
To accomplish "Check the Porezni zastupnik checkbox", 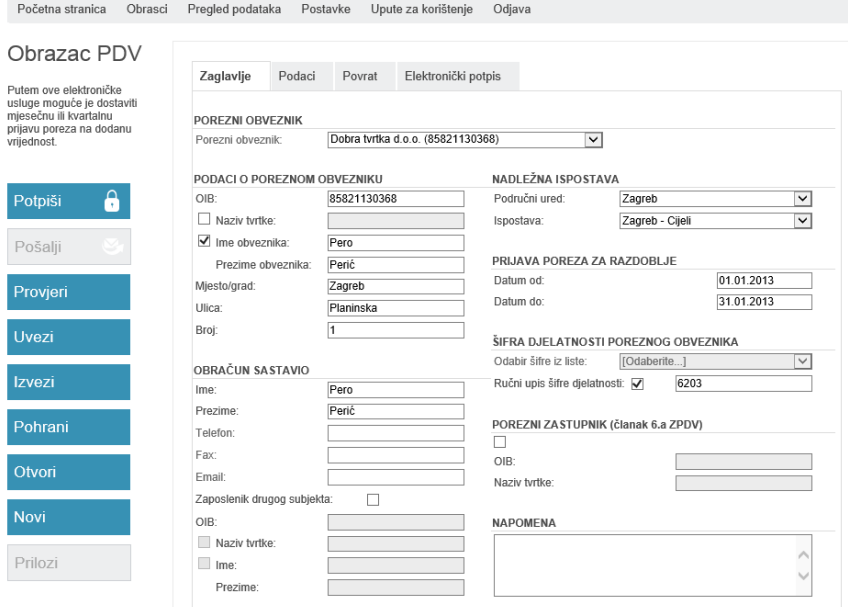I will 500,441.
